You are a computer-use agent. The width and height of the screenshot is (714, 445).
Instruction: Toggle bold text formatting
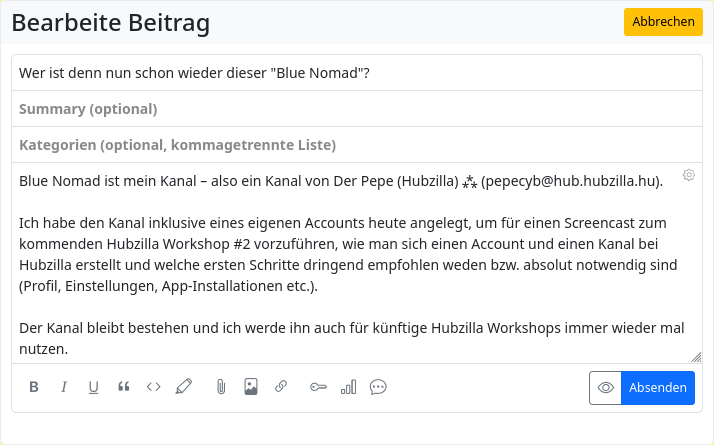point(34,387)
